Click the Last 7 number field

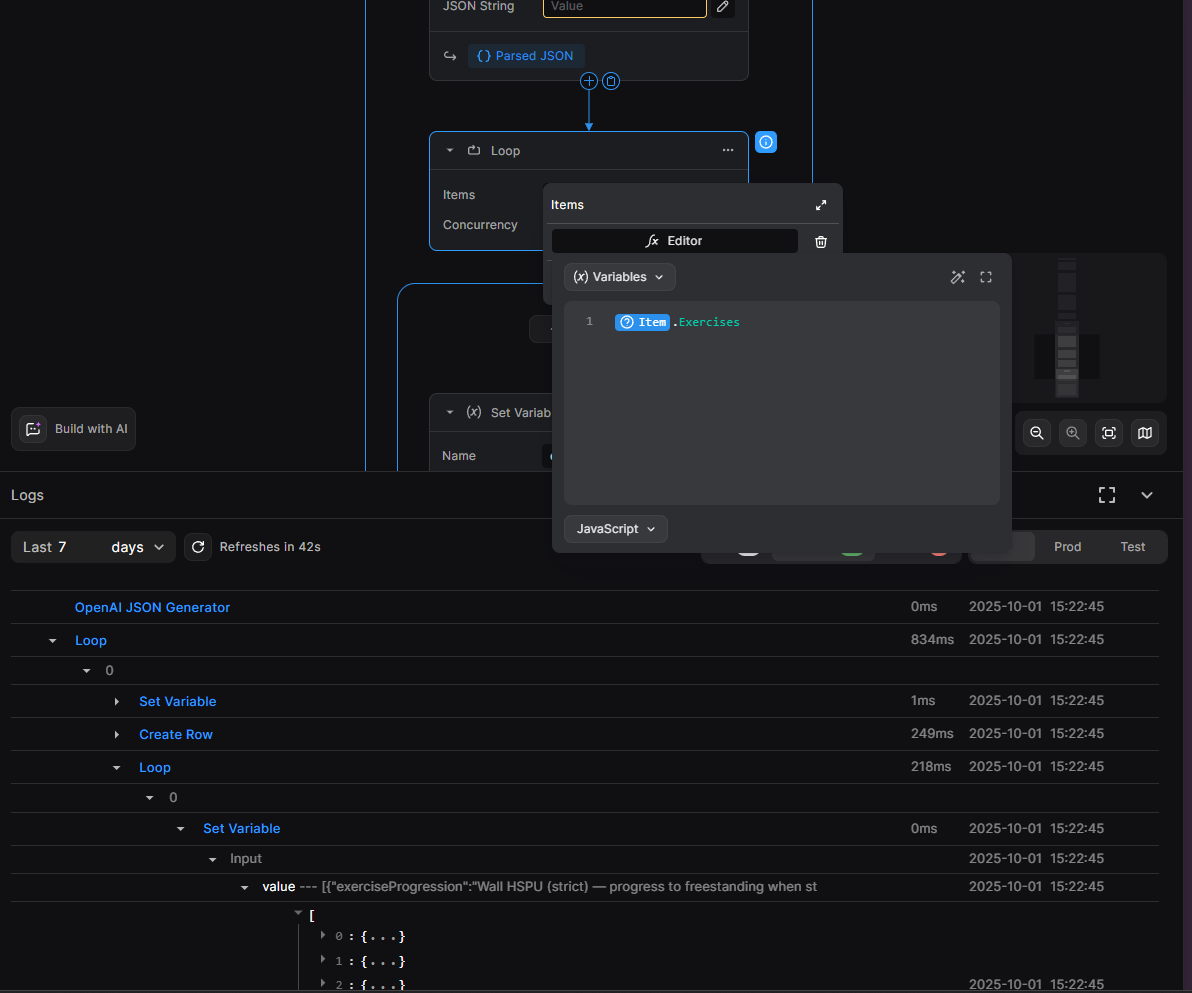click(62, 547)
